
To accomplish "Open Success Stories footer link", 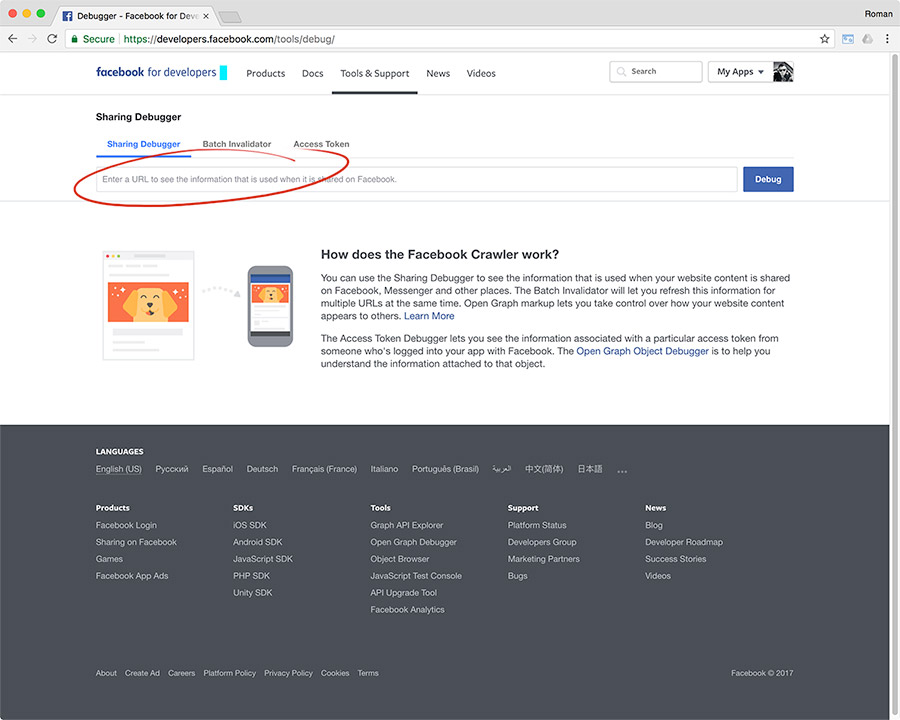I will [676, 559].
